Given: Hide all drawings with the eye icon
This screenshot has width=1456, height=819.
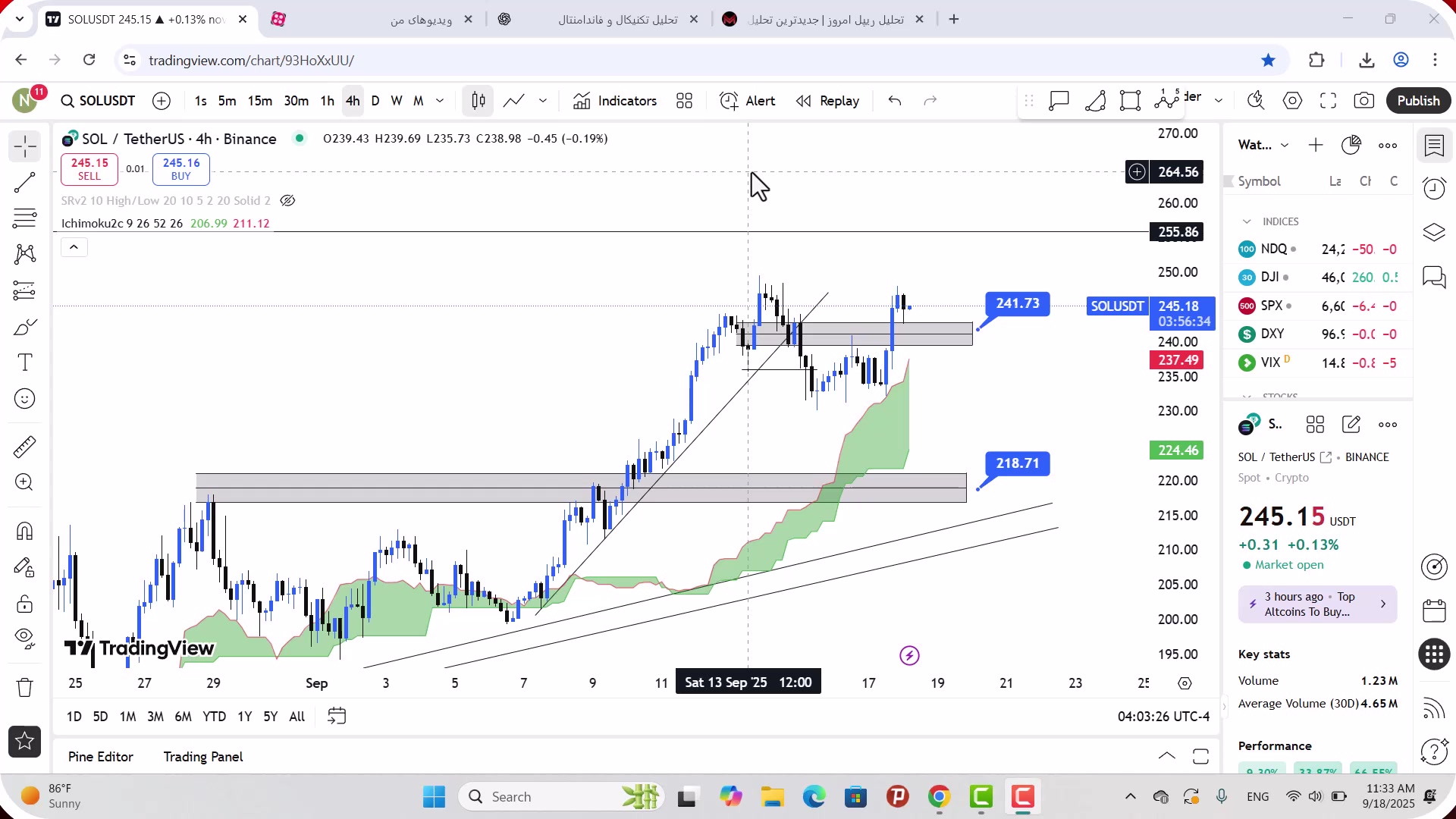Looking at the screenshot, I should tap(25, 639).
